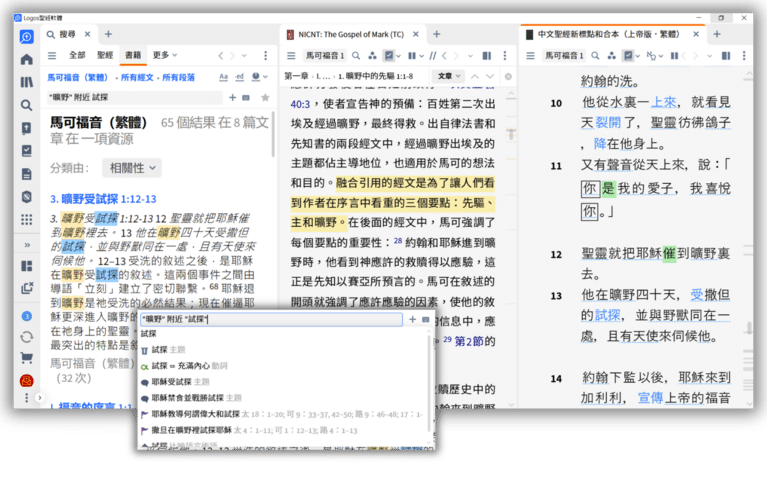The height and width of the screenshot is (479, 767).
Task: Click the three-circles tool icon in the NICNT toolbar
Action: pyautogui.click(x=372, y=56)
